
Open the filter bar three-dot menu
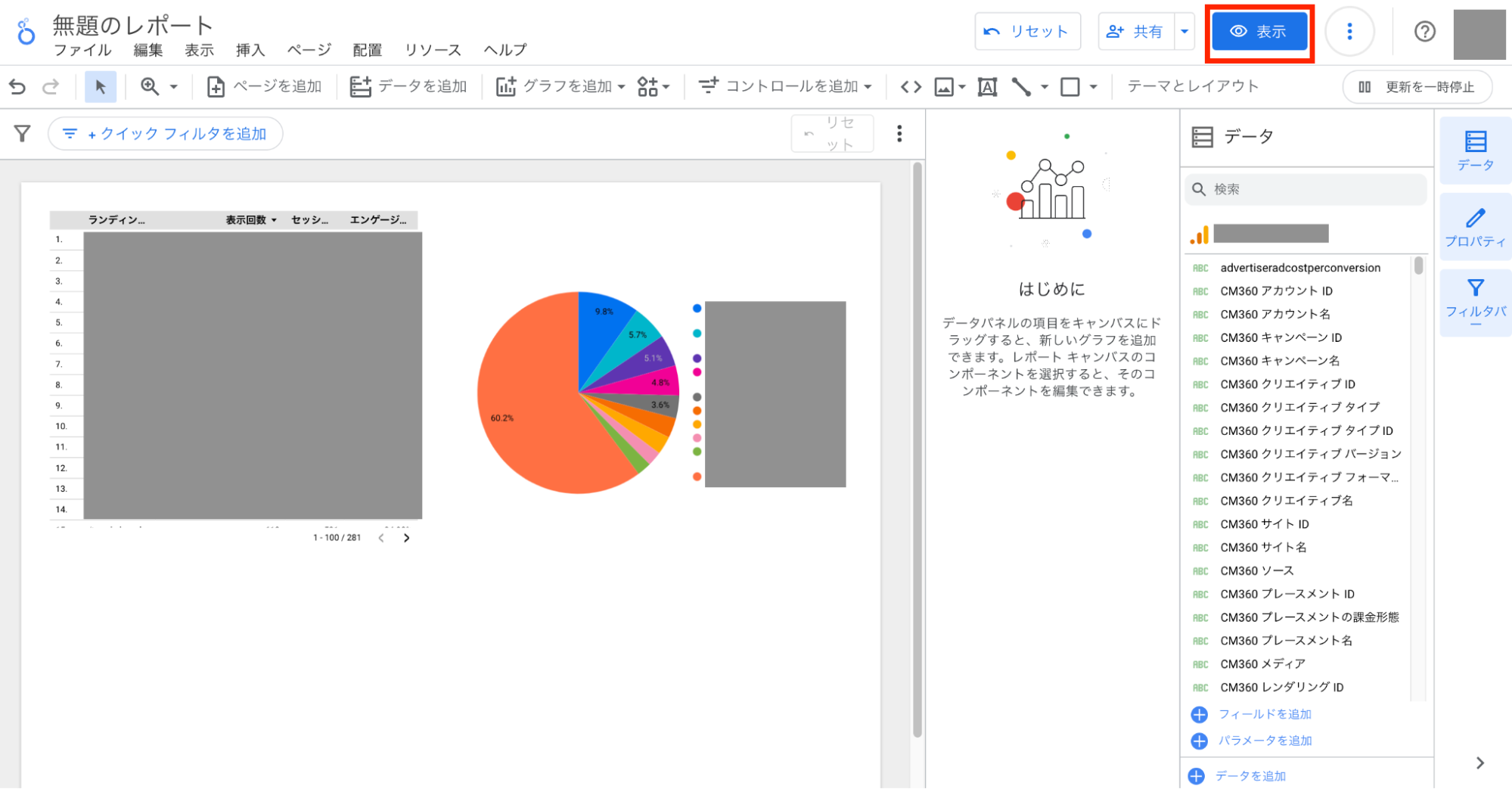tap(899, 134)
